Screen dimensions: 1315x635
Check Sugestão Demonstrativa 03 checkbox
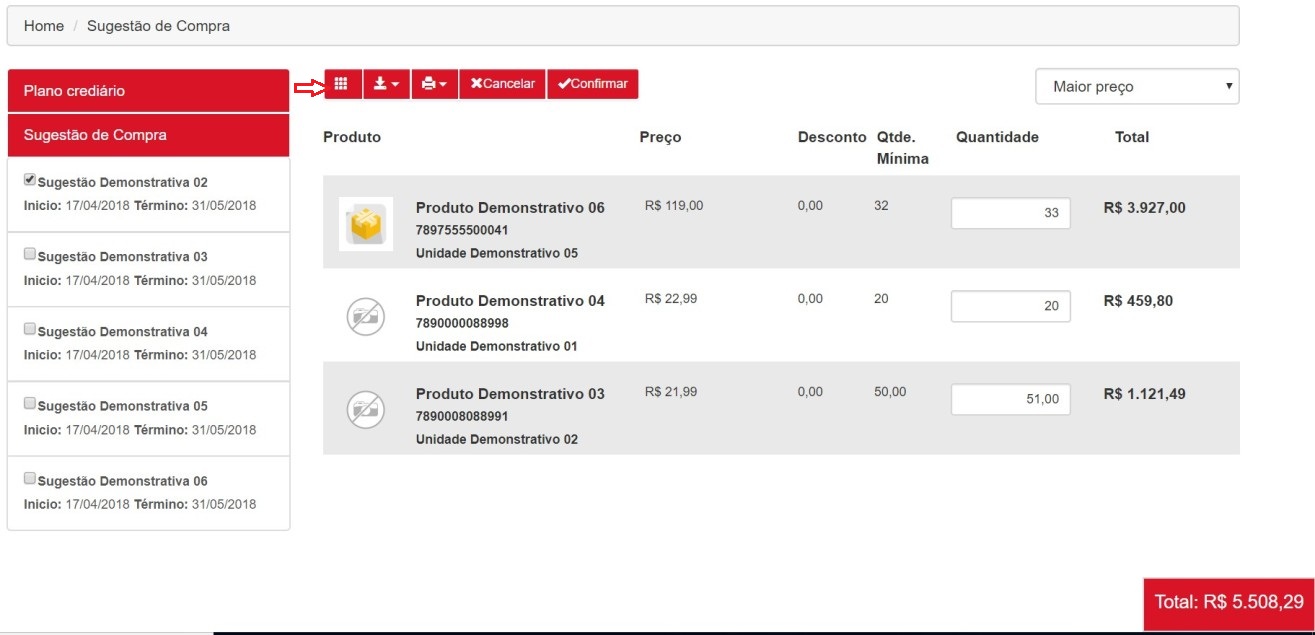[30, 254]
